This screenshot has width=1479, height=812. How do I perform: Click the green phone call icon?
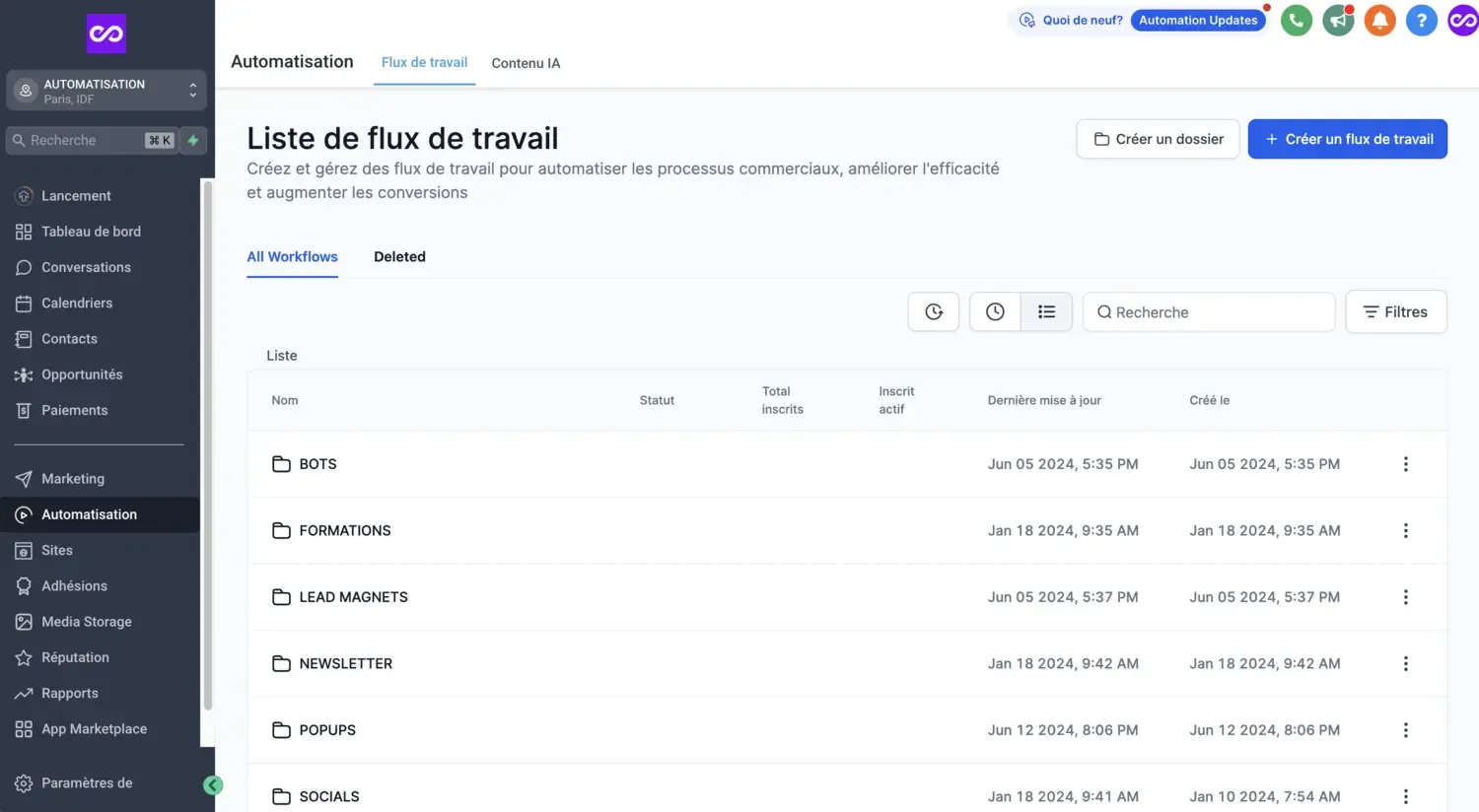pyautogui.click(x=1297, y=20)
